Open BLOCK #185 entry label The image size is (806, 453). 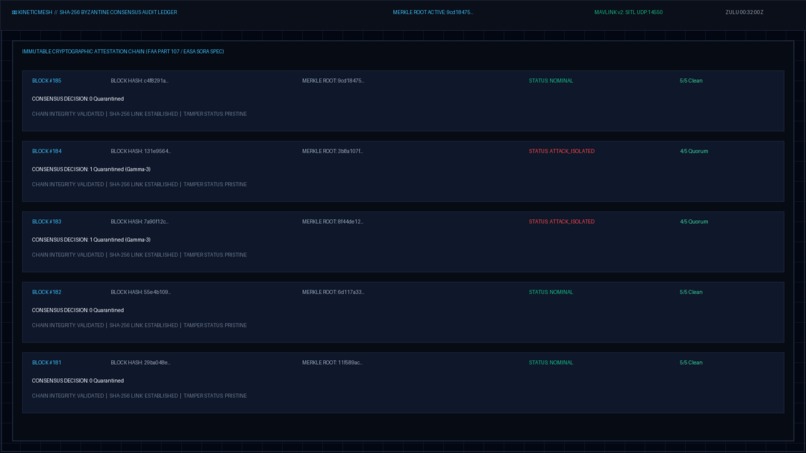coord(46,81)
